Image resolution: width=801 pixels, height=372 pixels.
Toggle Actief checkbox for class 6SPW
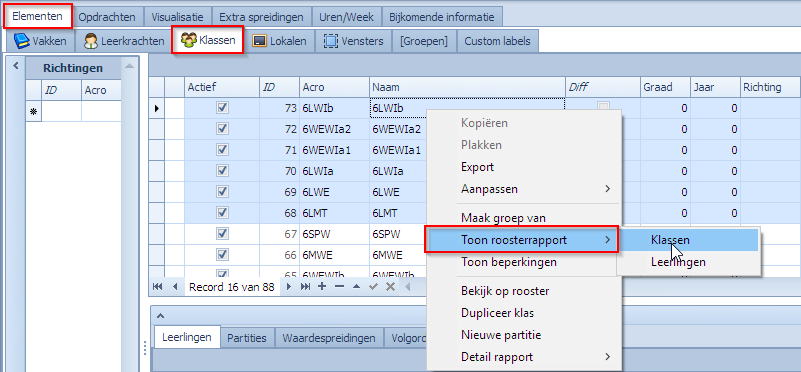click(222, 234)
